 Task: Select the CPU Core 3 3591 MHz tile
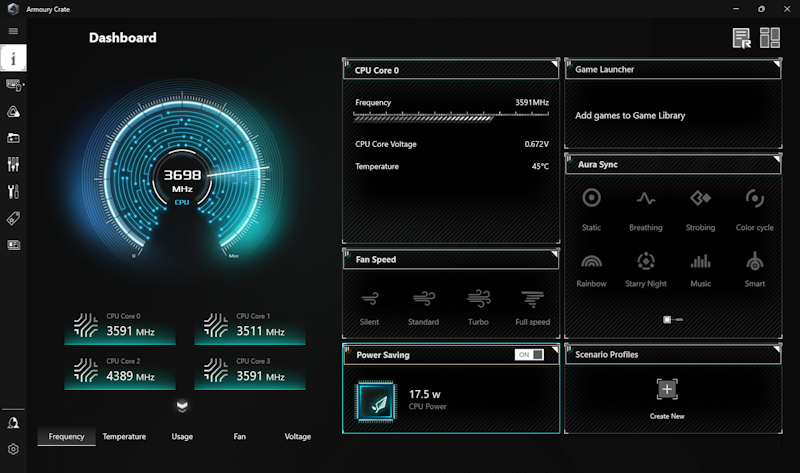[250, 371]
